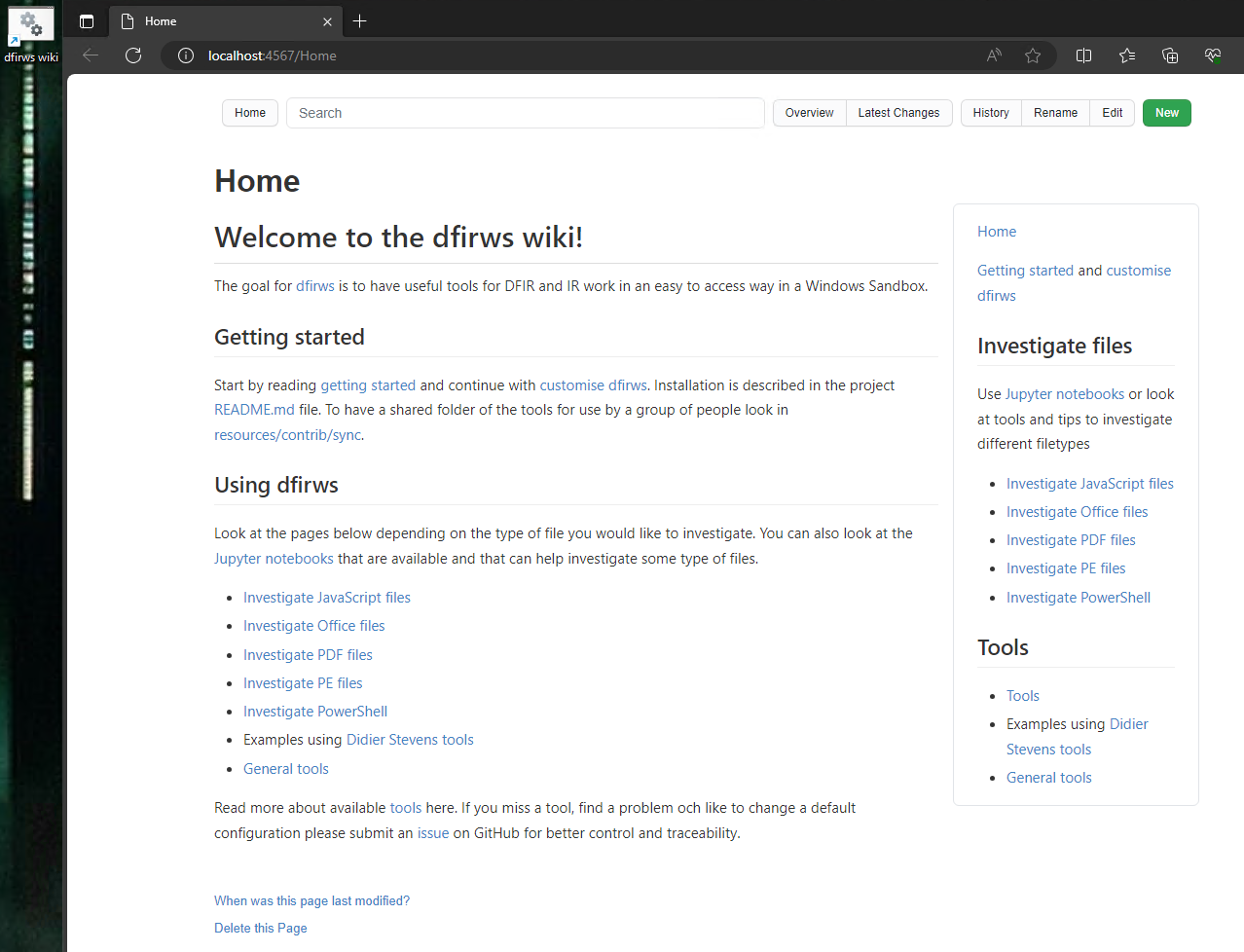Follow the Investigate PowerShell link
Image resolution: width=1244 pixels, height=952 pixels.
(x=315, y=711)
